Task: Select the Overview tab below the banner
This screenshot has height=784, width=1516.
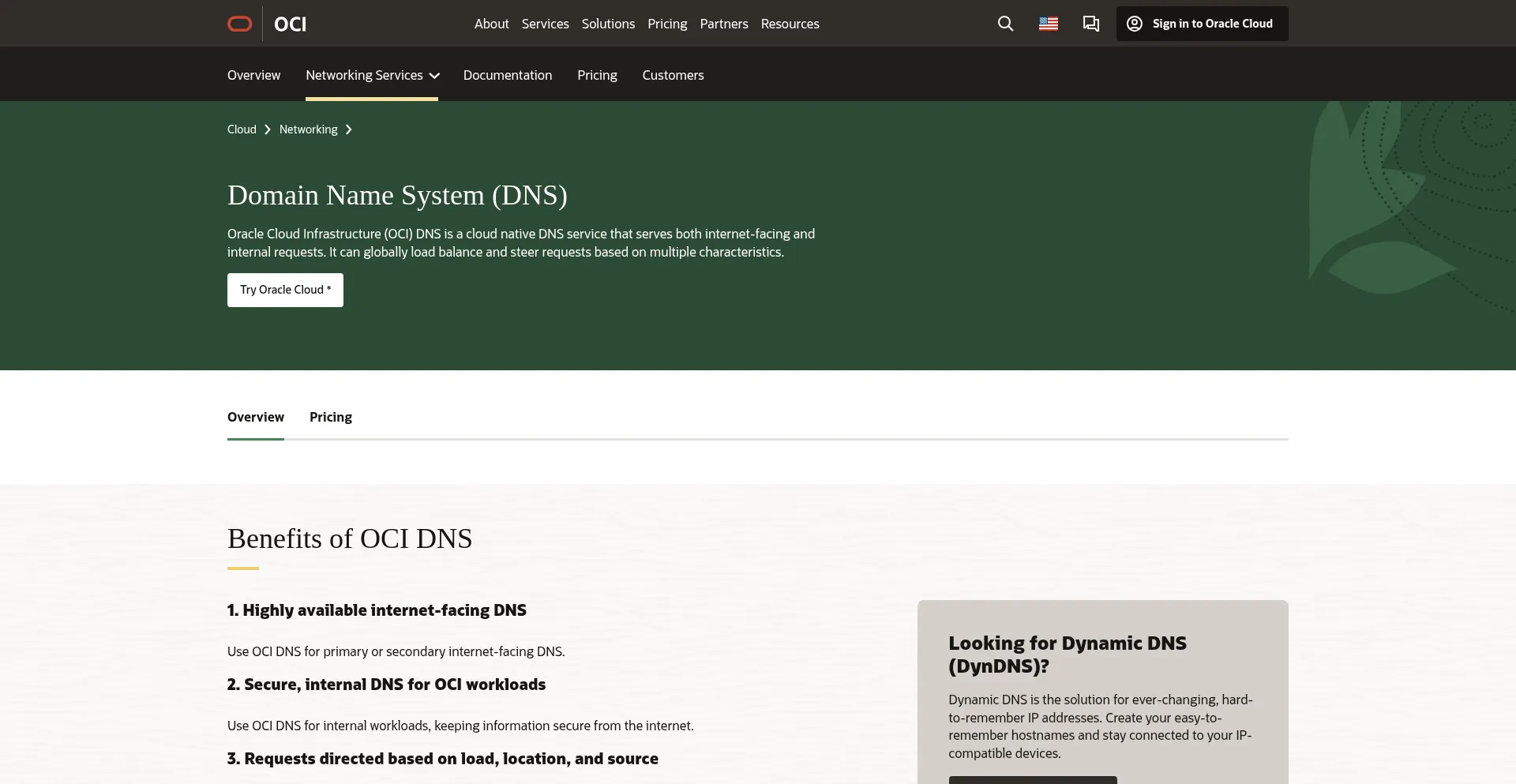Action: click(x=255, y=417)
